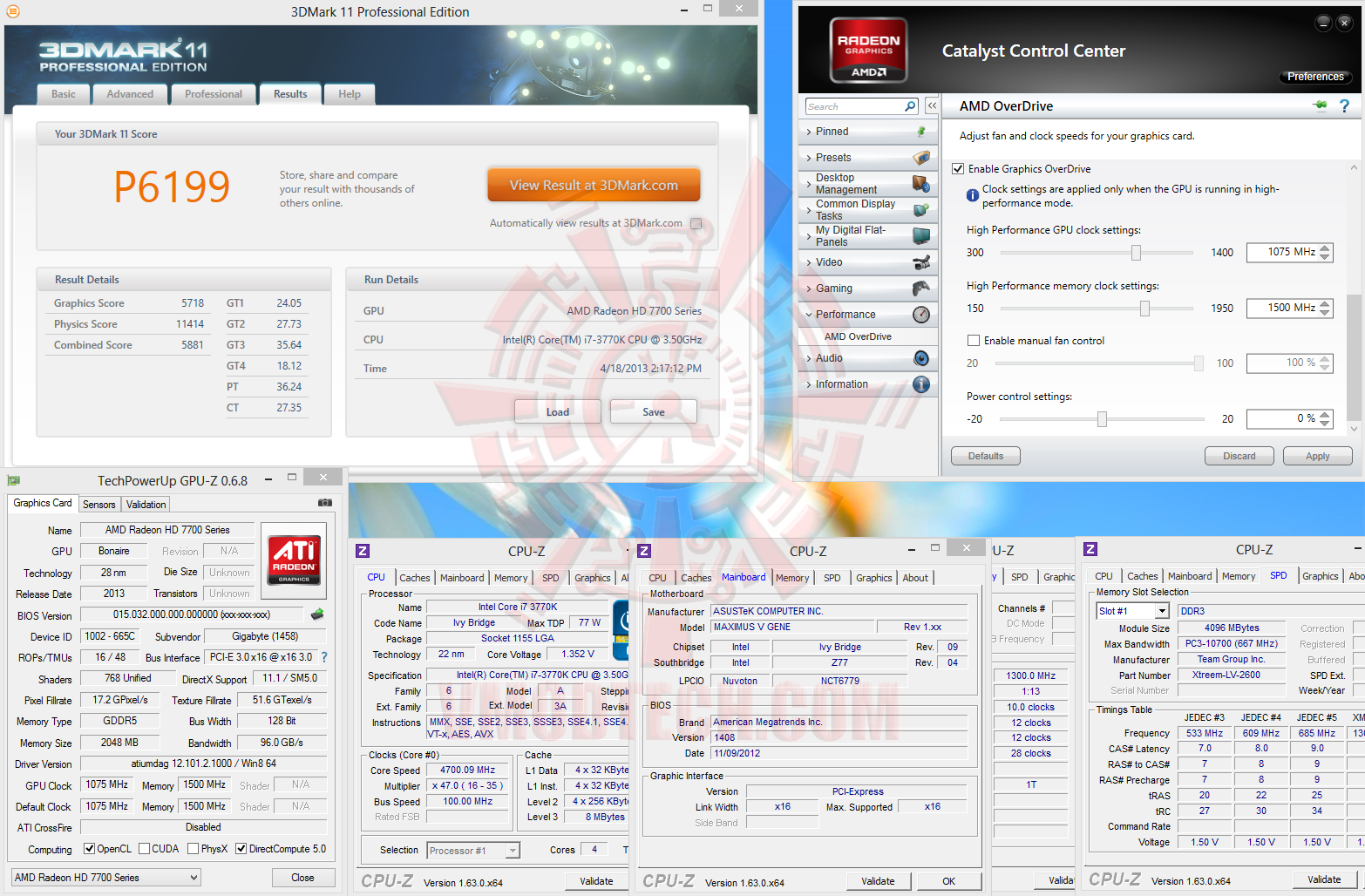Open Preferences in Catalyst Control Center
The width and height of the screenshot is (1365, 896).
[1316, 77]
